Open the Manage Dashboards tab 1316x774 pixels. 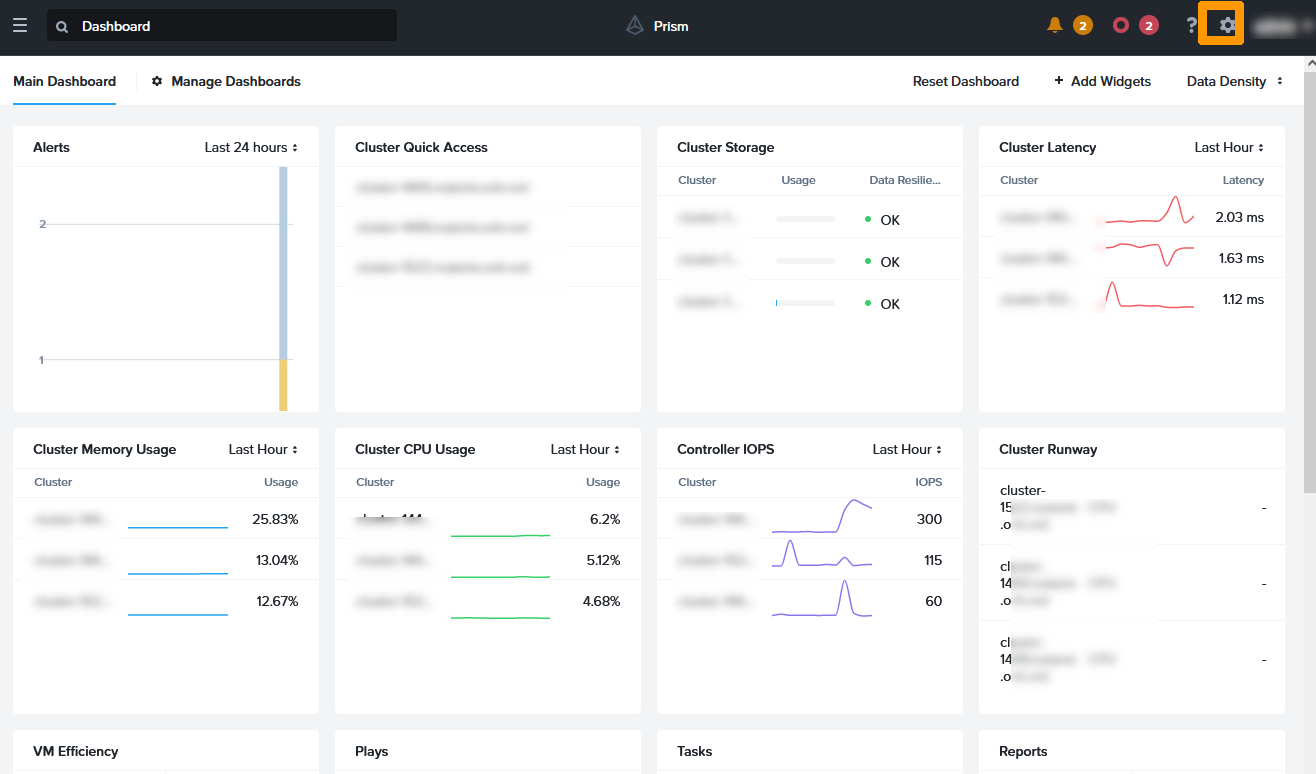235,81
